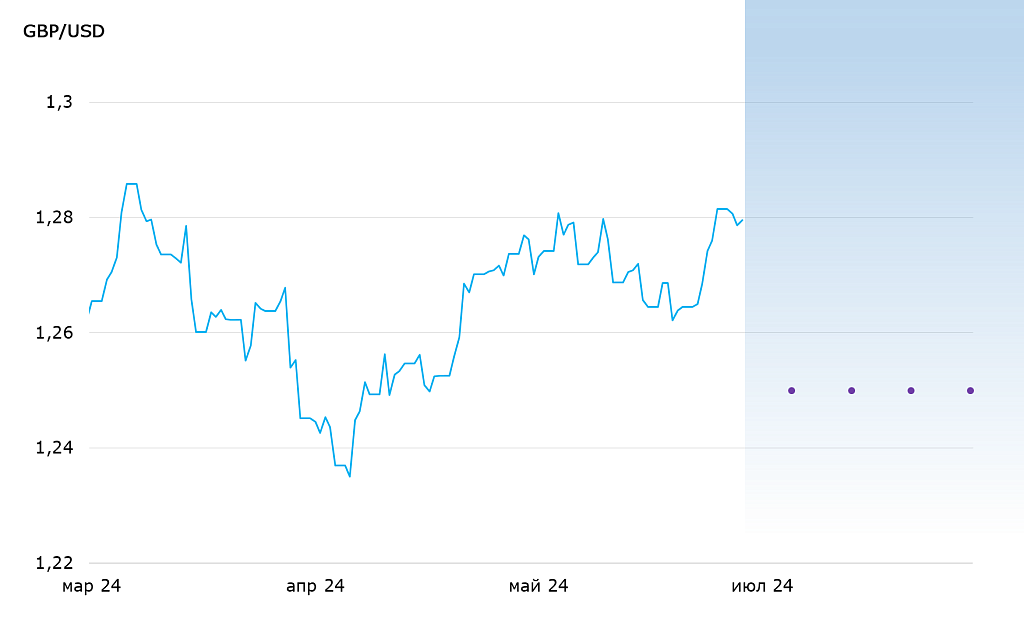Viewport: 1024px width, 622px height.
Task: Select the апр 24 x-axis label
Action: click(315, 587)
